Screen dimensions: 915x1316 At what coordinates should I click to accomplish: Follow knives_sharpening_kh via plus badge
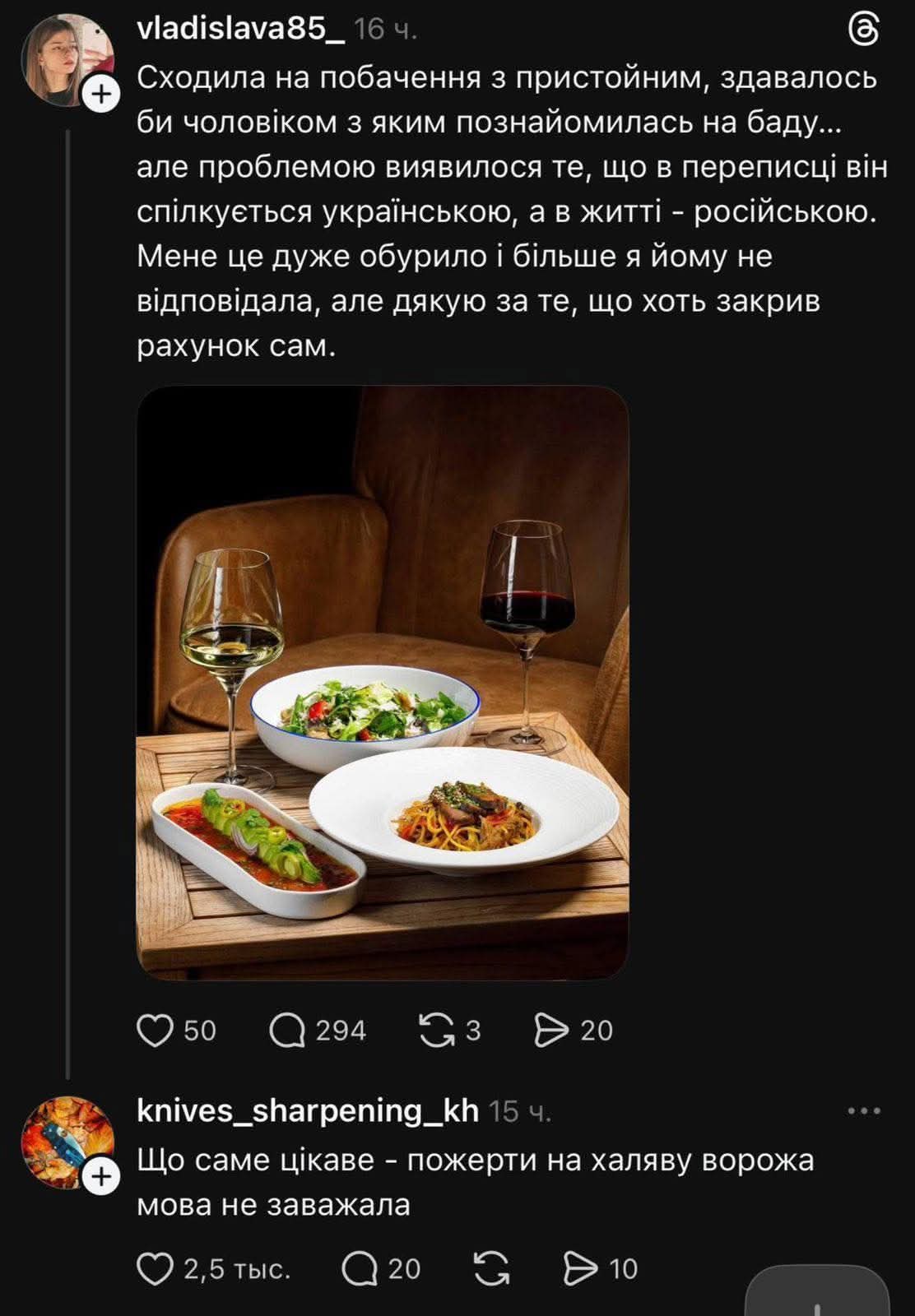point(101,1177)
